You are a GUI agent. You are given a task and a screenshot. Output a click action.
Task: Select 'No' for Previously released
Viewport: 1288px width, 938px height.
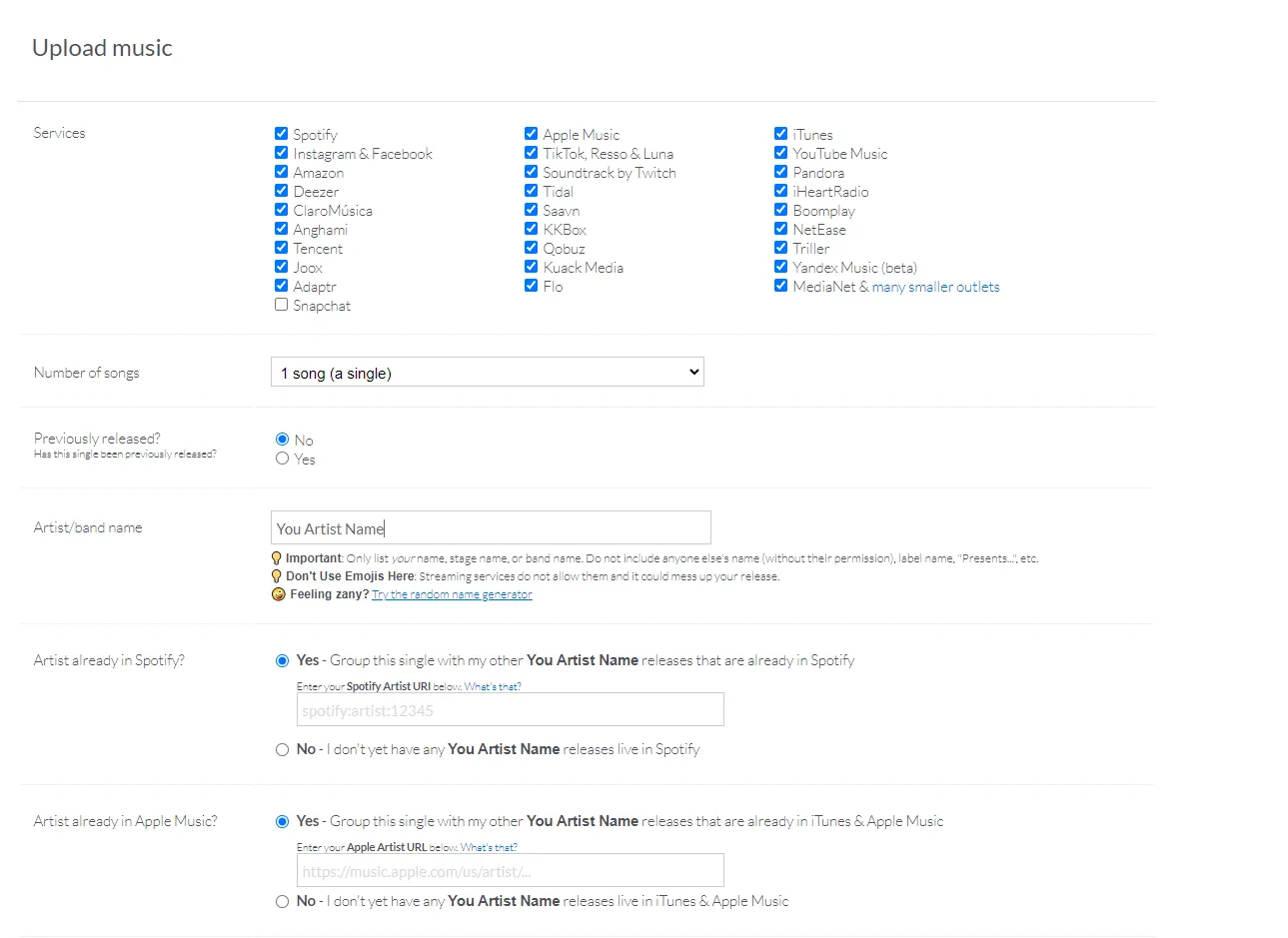pos(283,440)
